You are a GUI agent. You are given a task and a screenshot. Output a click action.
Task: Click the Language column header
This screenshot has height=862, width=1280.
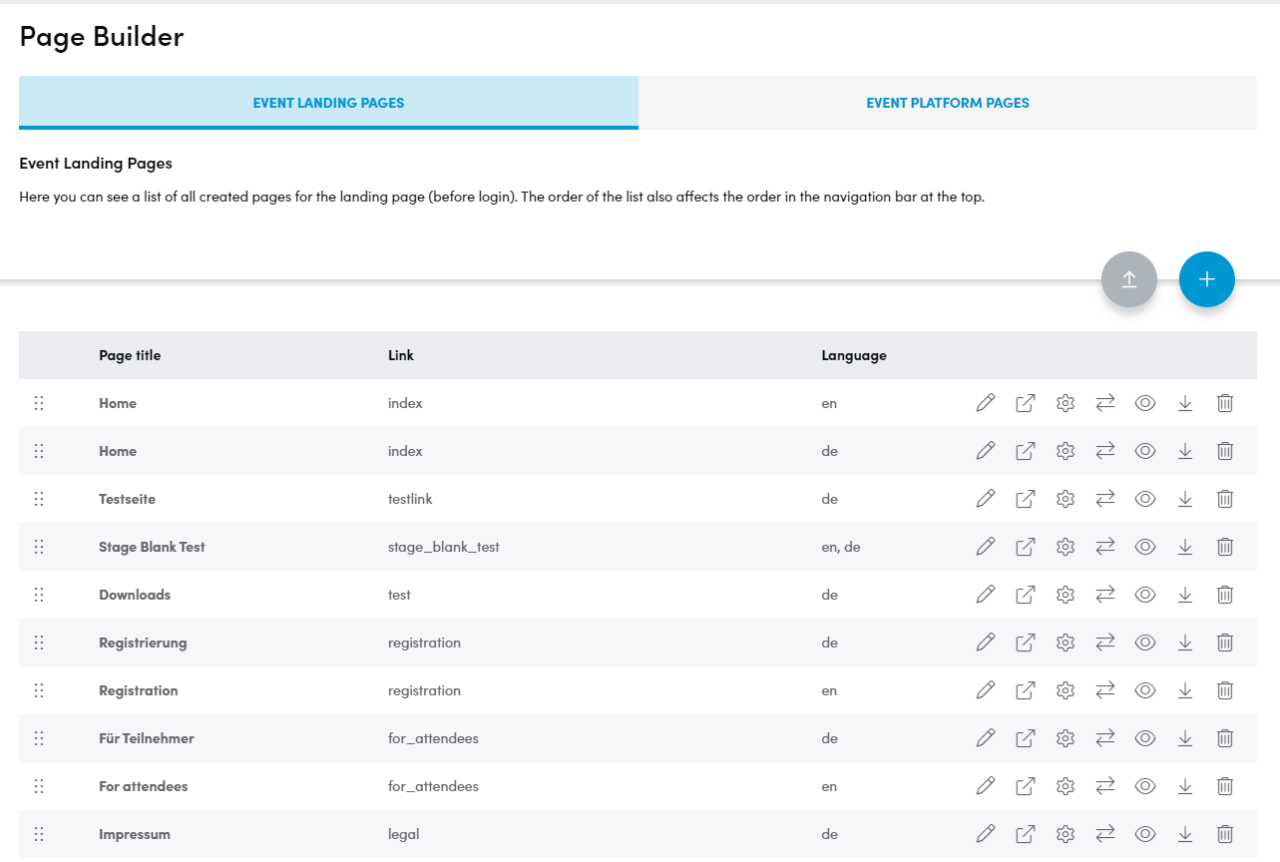[x=854, y=356]
